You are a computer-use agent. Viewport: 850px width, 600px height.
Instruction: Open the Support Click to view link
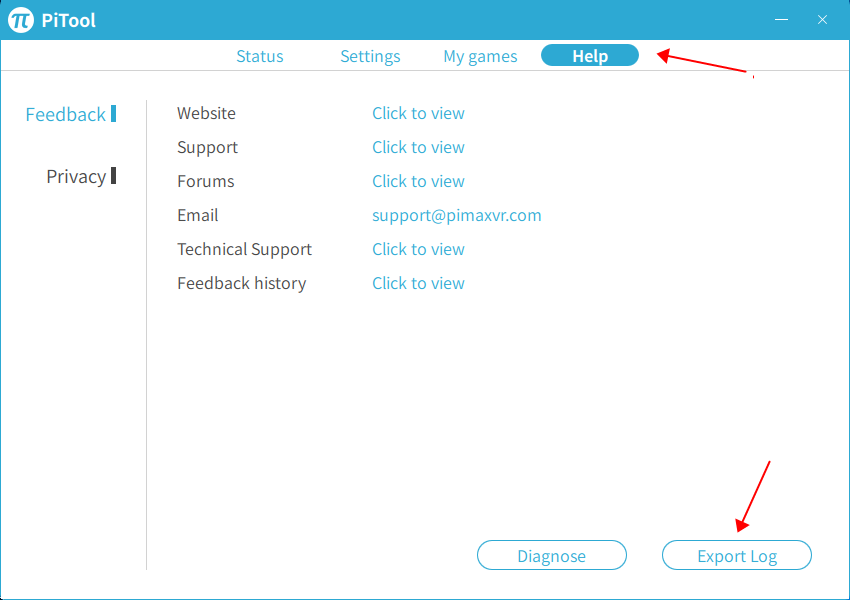(418, 147)
